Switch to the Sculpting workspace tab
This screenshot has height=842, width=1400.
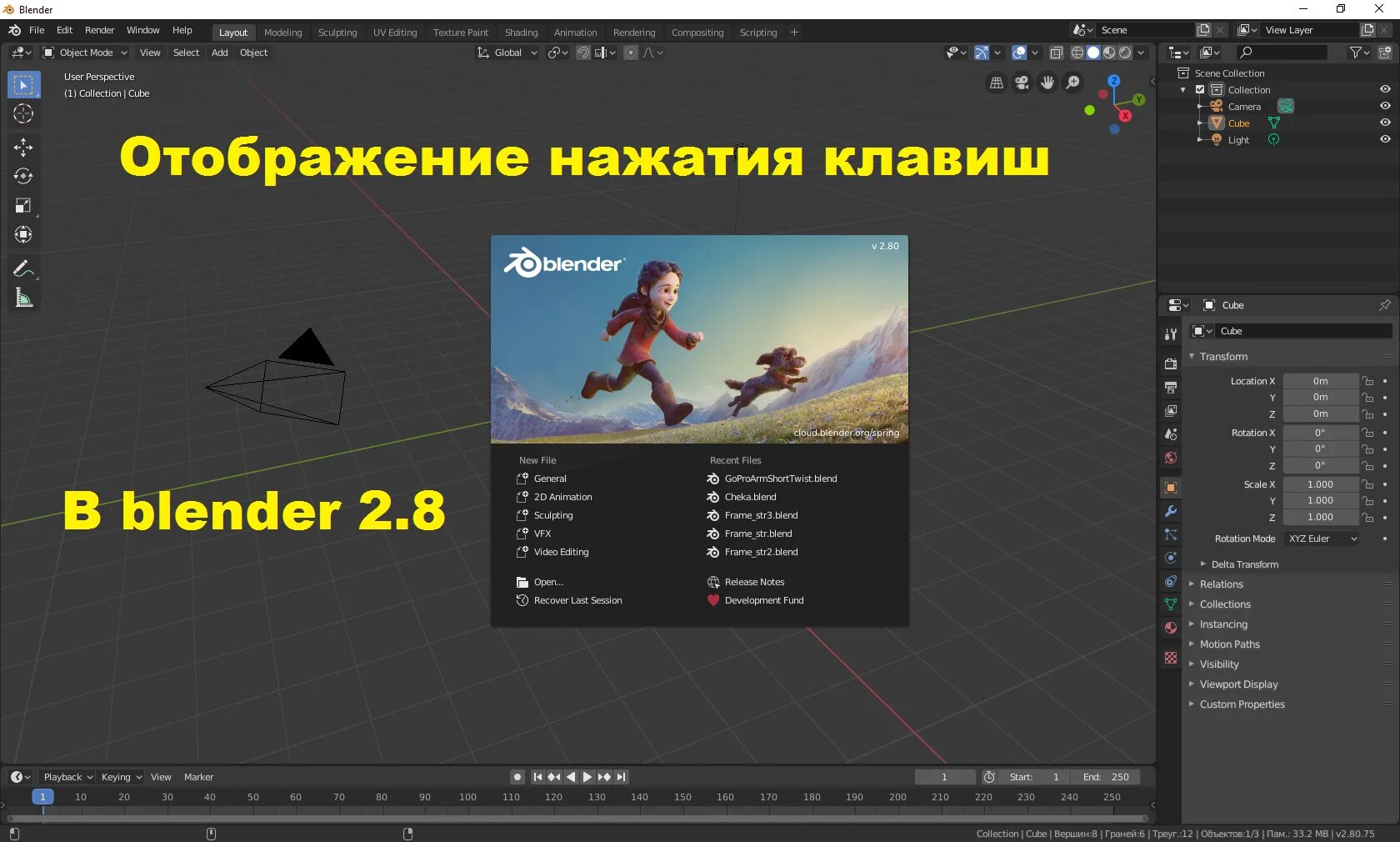coord(337,33)
